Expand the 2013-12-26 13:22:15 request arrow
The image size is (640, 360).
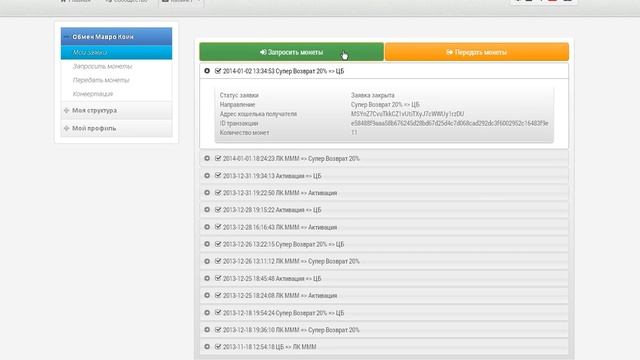[207, 244]
